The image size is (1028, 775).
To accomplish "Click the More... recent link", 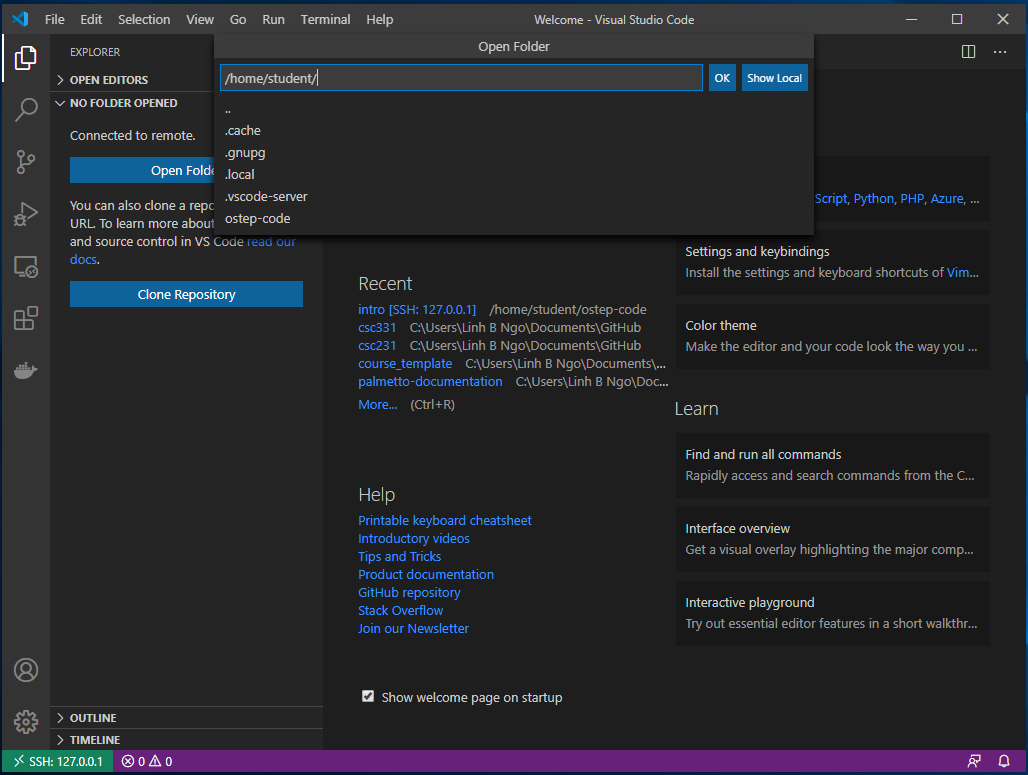I will (x=378, y=405).
